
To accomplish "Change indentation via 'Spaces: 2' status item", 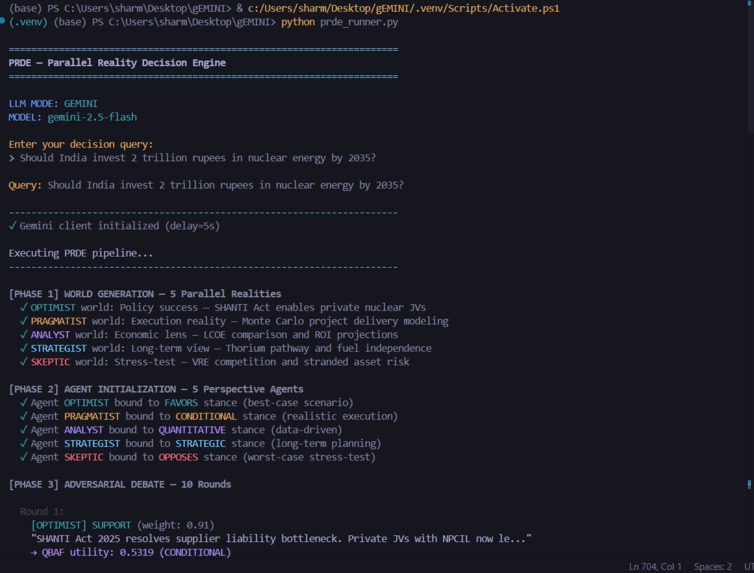I will coord(713,567).
